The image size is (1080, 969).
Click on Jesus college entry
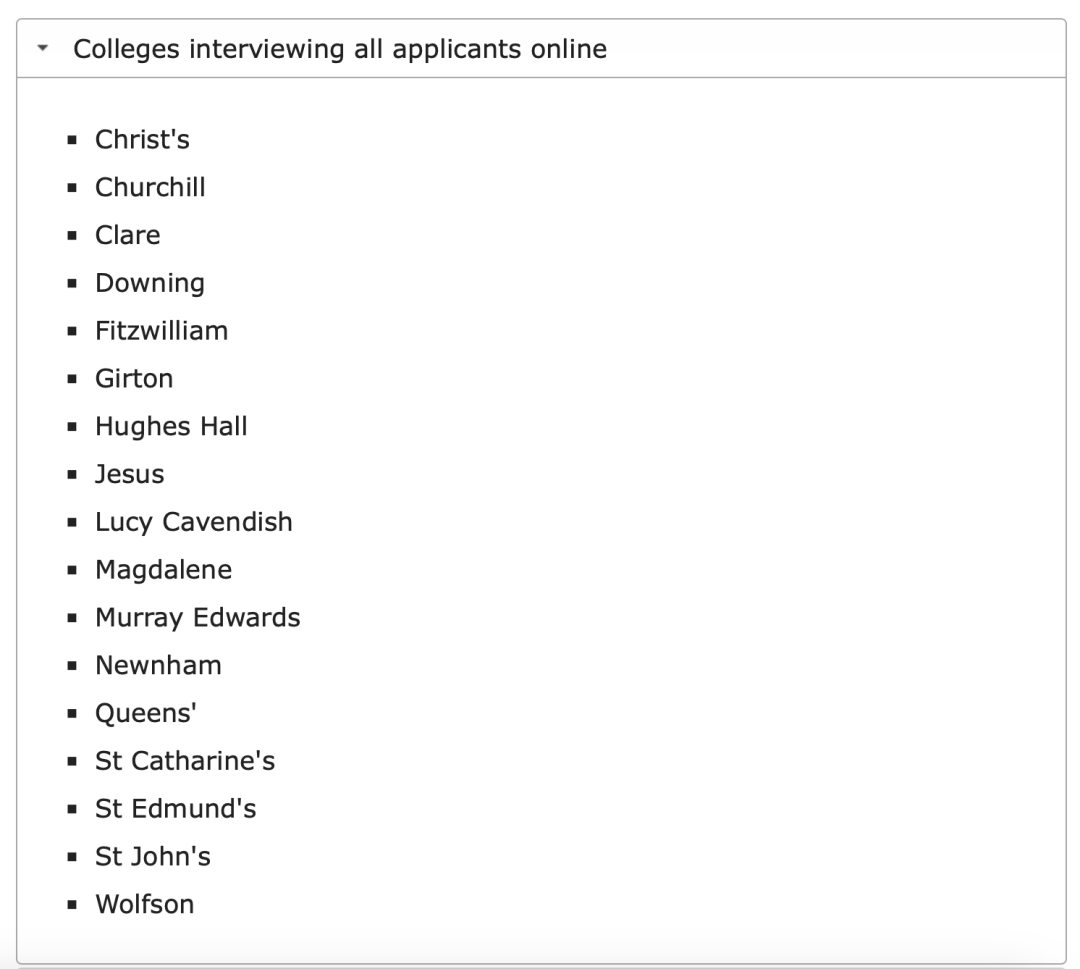click(x=129, y=474)
